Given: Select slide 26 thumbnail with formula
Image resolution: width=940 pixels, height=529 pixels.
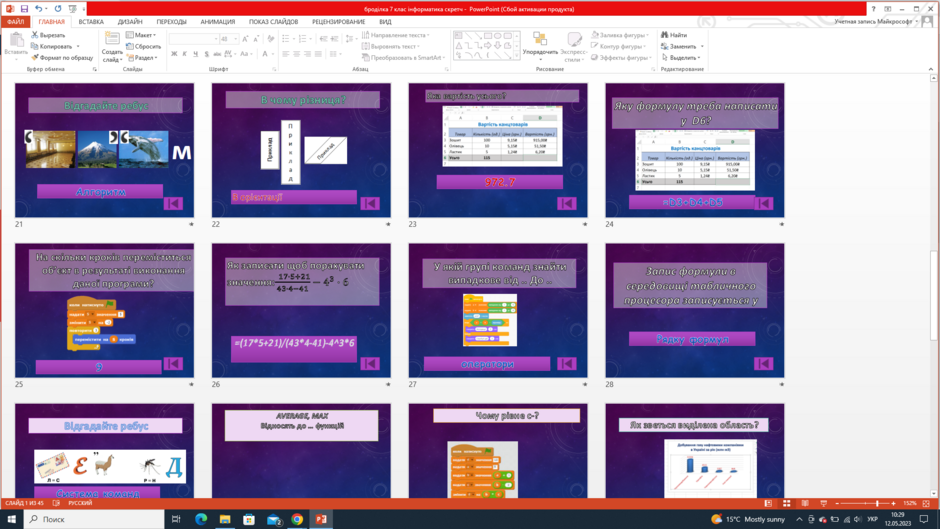Looking at the screenshot, I should tap(301, 310).
